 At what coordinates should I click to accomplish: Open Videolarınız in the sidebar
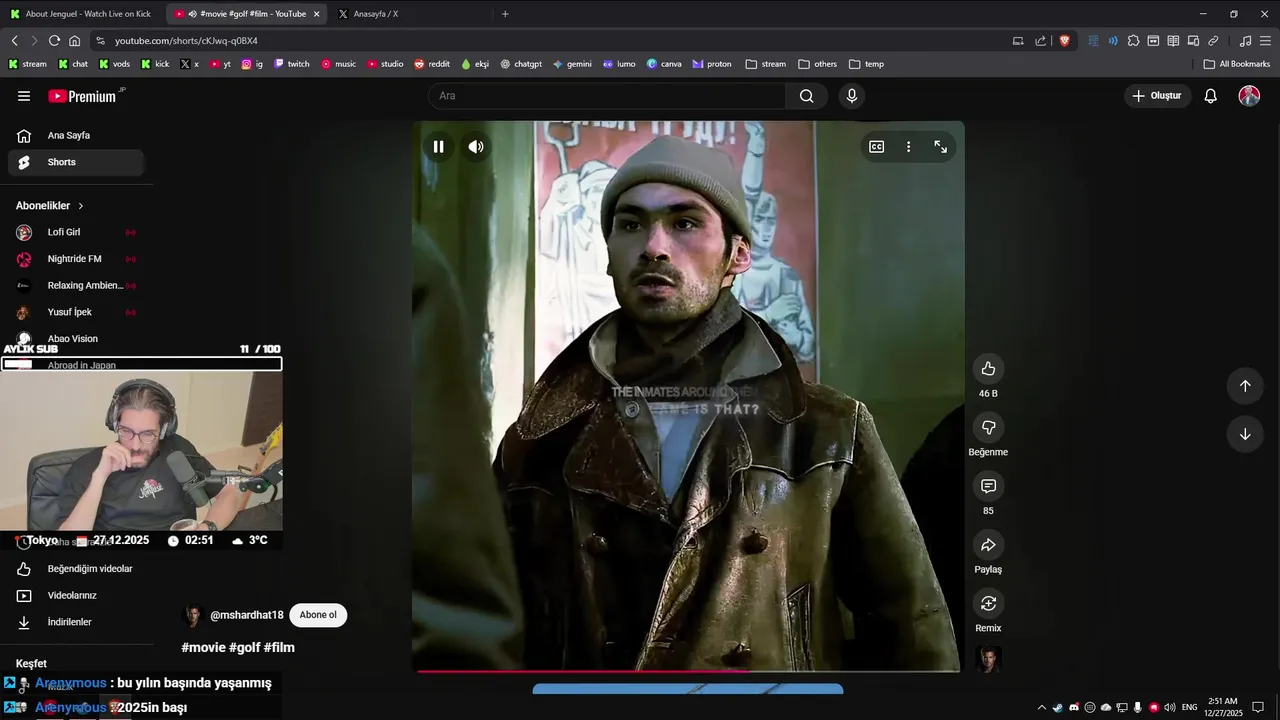pyautogui.click(x=76, y=596)
